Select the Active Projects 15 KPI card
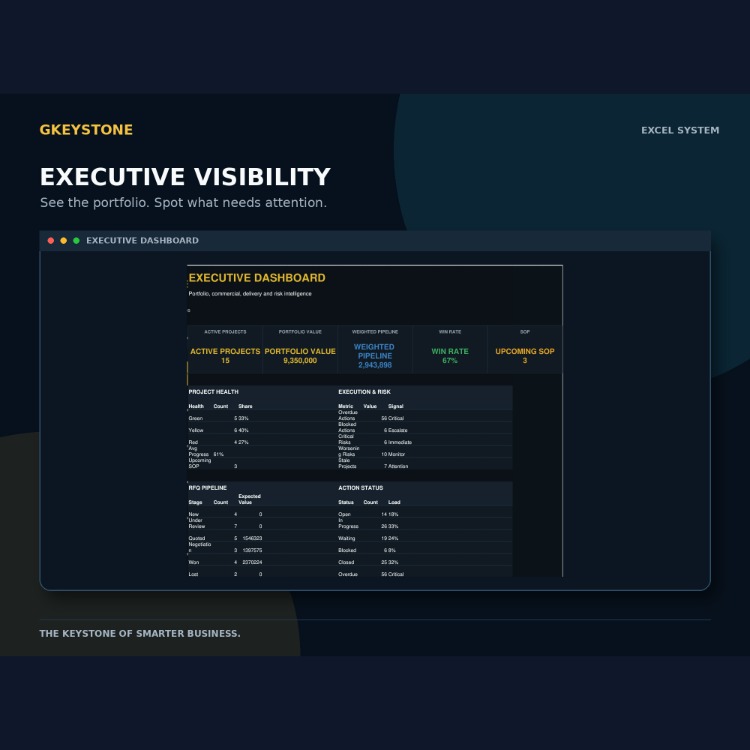750x750 pixels. coord(225,350)
